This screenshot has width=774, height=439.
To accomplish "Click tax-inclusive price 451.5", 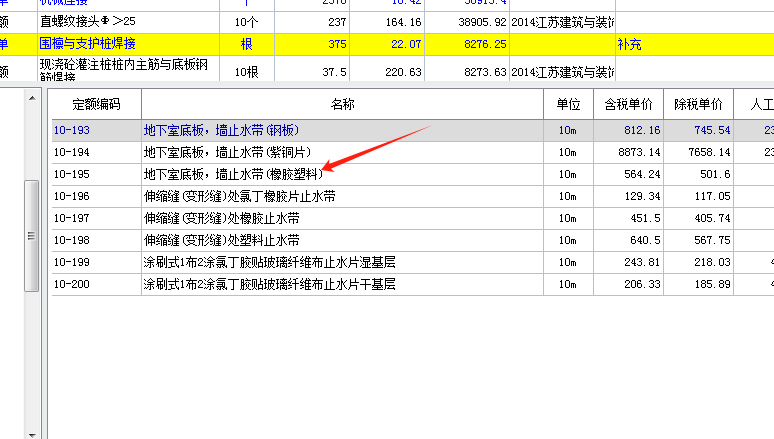I will (645, 218).
